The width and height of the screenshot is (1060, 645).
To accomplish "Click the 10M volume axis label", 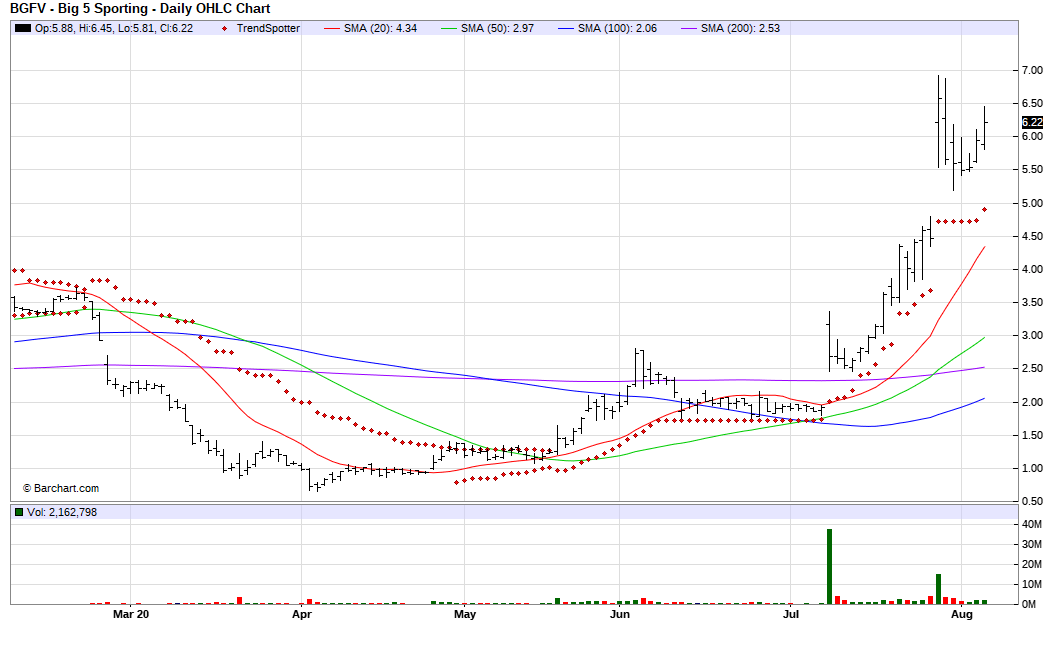I will [x=1032, y=584].
